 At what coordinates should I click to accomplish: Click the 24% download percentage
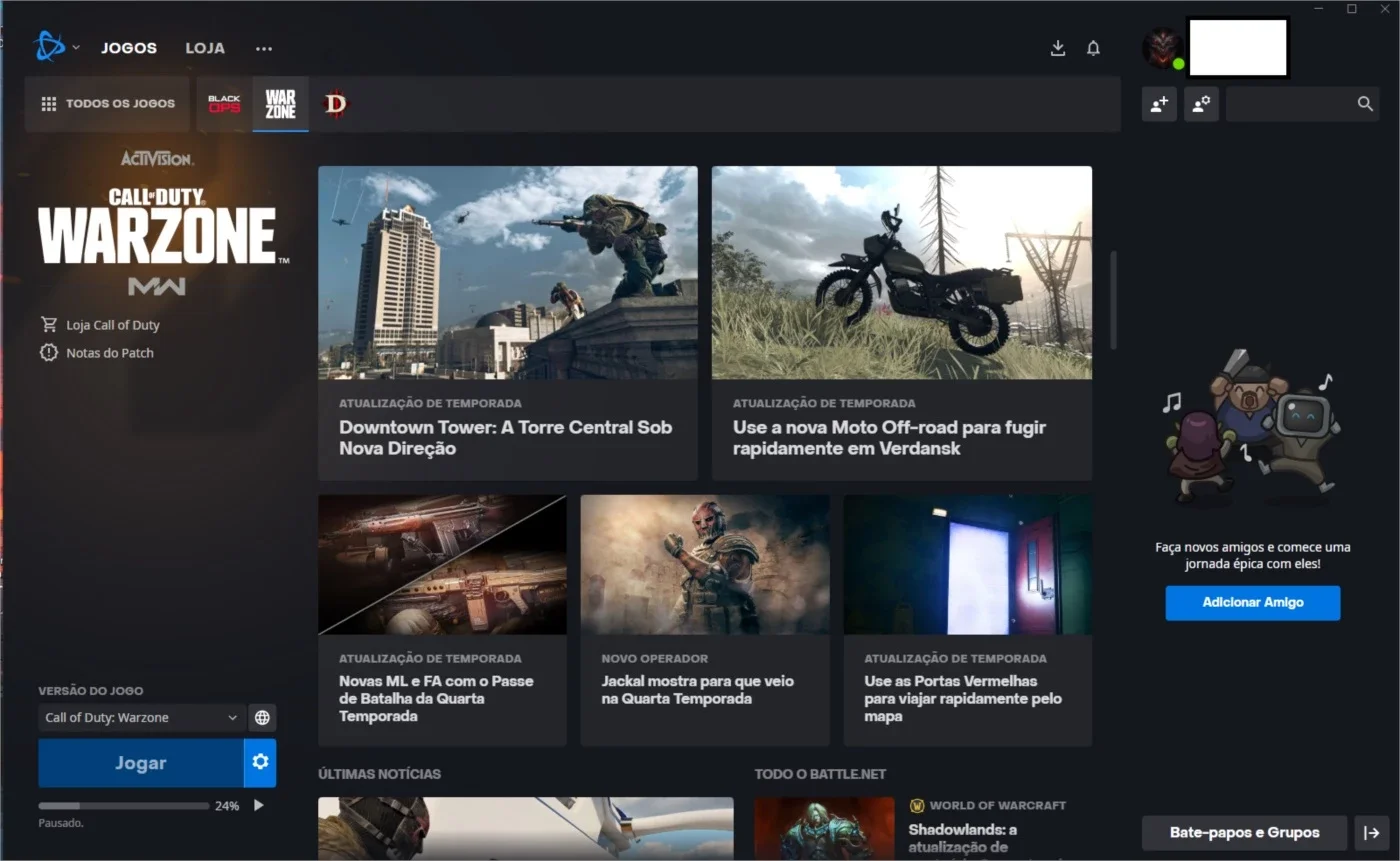(x=227, y=806)
